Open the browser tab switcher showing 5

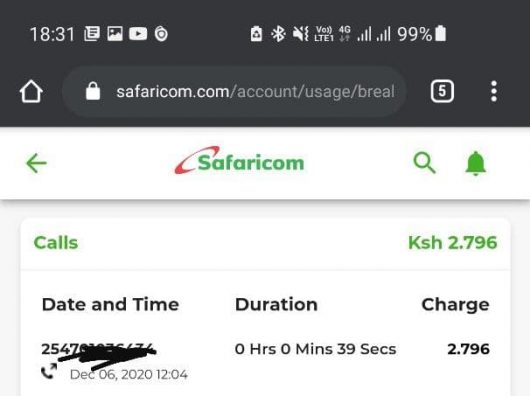pos(442,91)
